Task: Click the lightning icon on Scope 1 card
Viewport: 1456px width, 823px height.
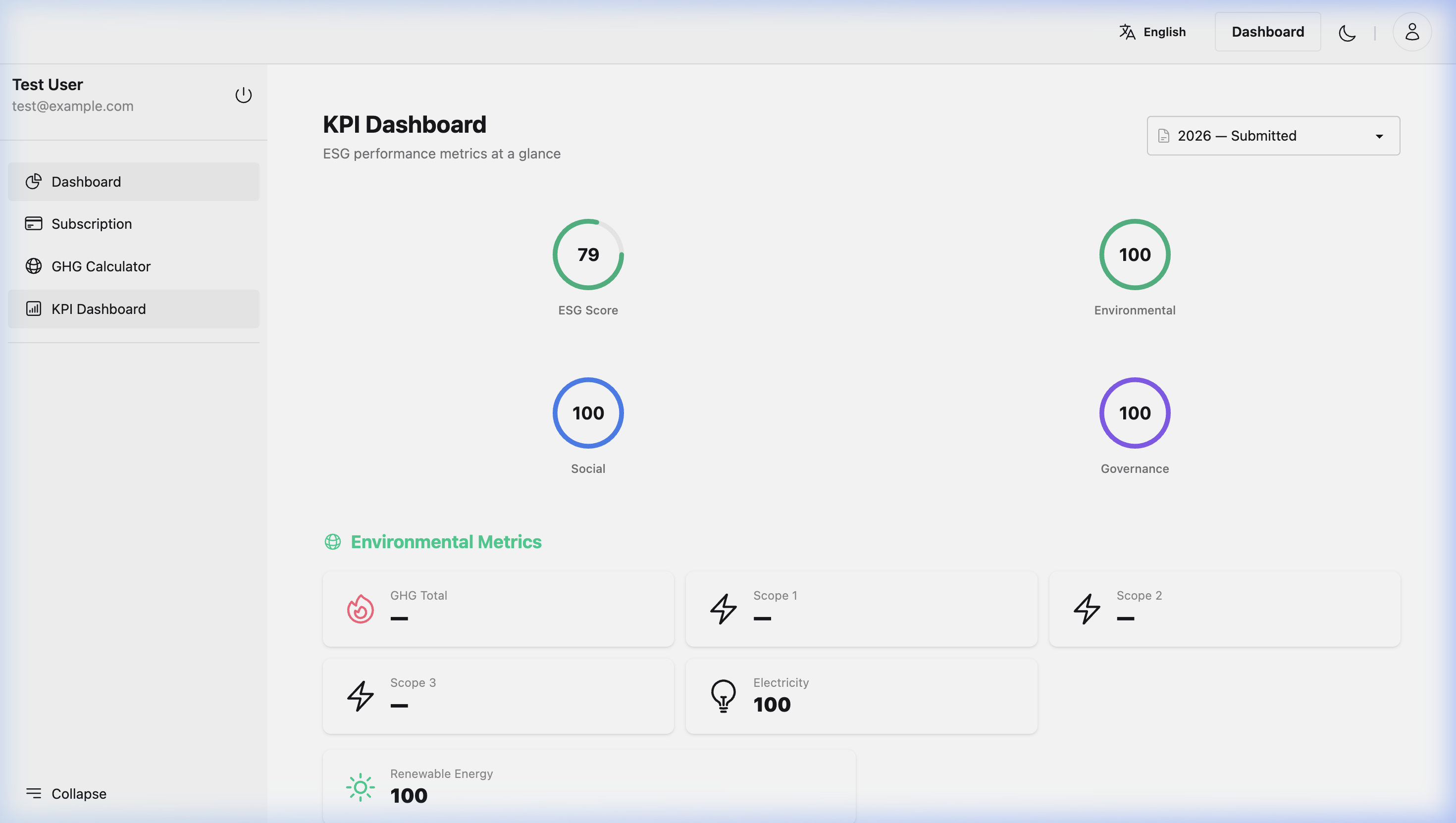Action: click(x=723, y=609)
